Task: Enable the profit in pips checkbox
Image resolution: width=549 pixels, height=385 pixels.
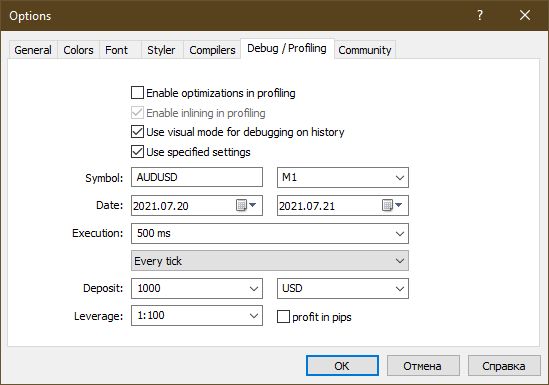Action: click(283, 317)
